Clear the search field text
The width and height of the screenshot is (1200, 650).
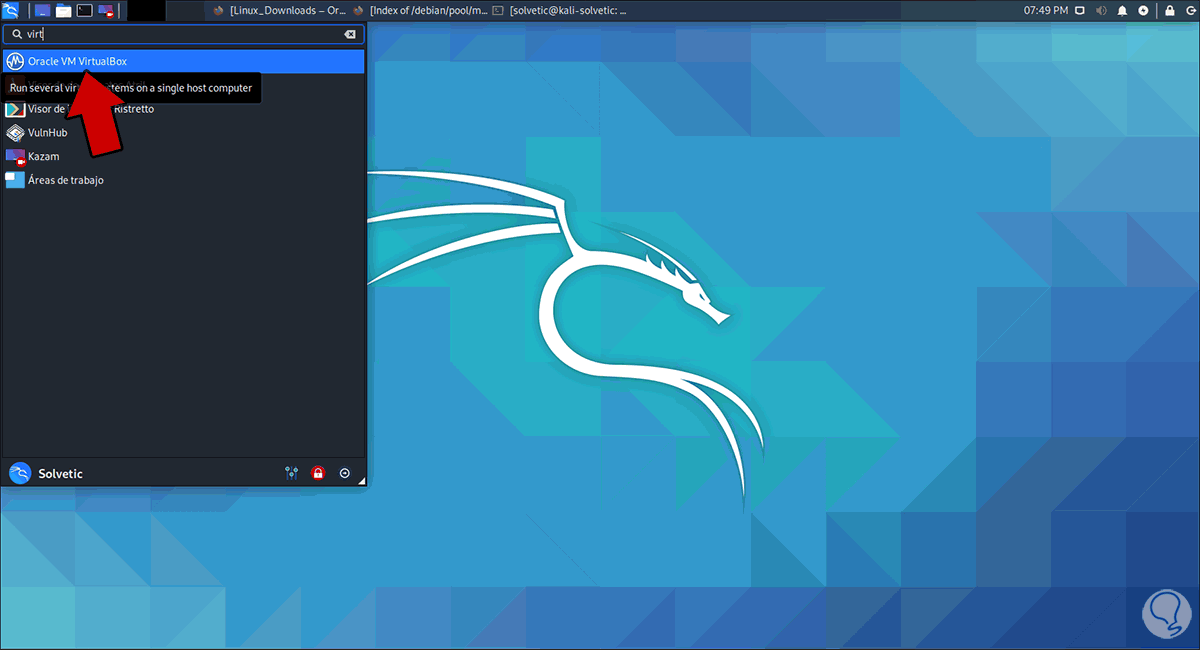click(x=350, y=34)
